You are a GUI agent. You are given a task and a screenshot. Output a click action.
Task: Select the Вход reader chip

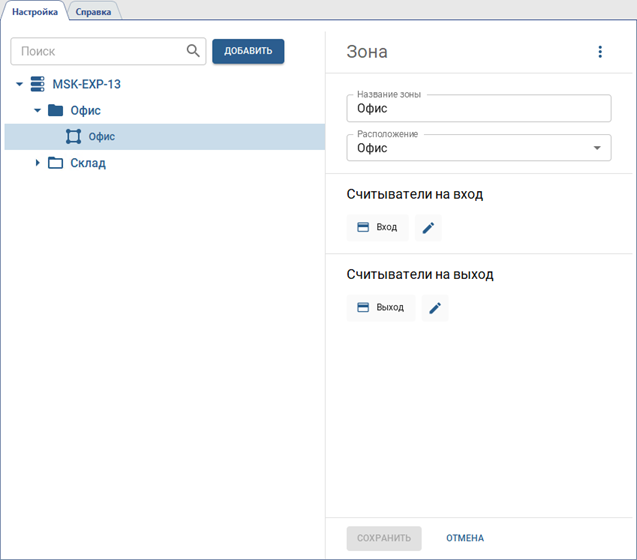coord(377,228)
